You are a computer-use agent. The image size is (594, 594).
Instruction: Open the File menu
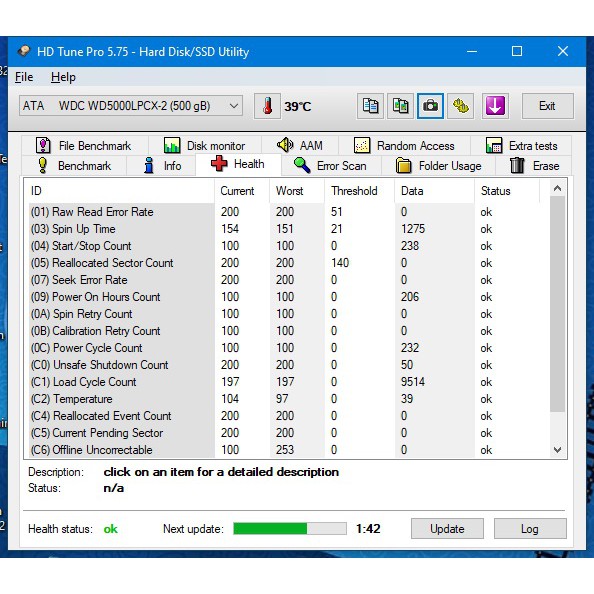[x=24, y=77]
